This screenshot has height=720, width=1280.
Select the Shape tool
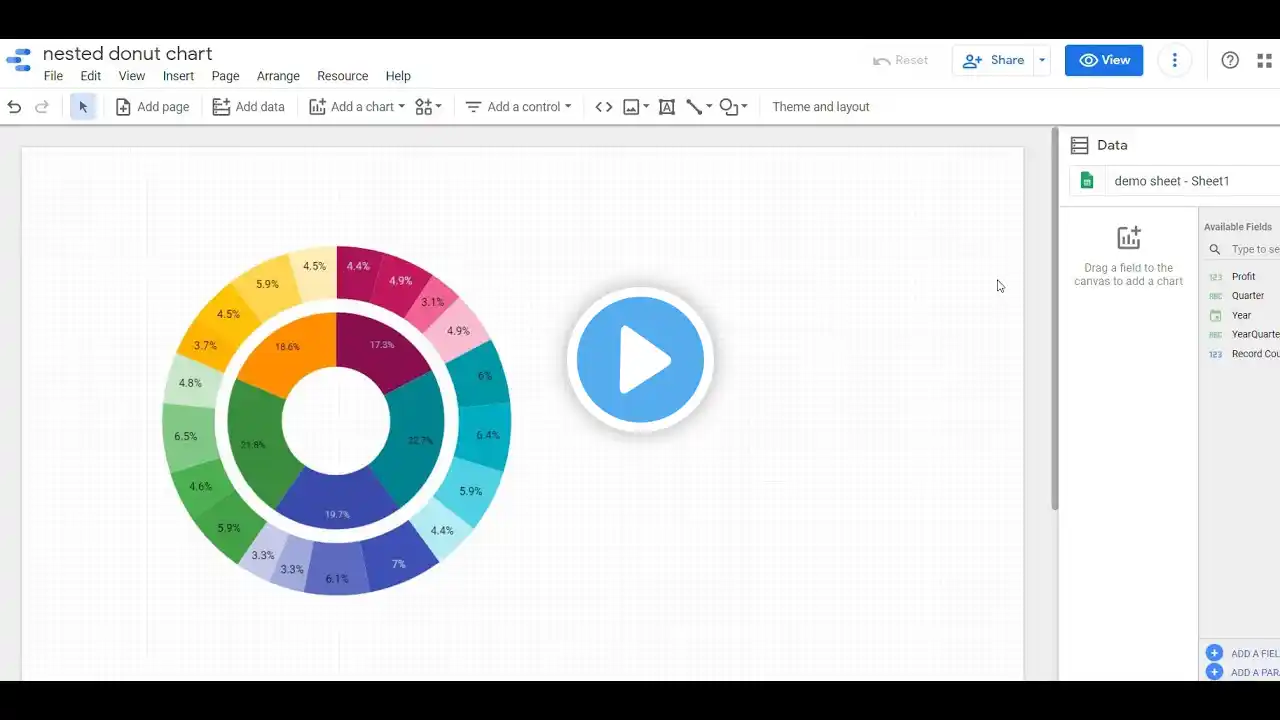(x=728, y=107)
